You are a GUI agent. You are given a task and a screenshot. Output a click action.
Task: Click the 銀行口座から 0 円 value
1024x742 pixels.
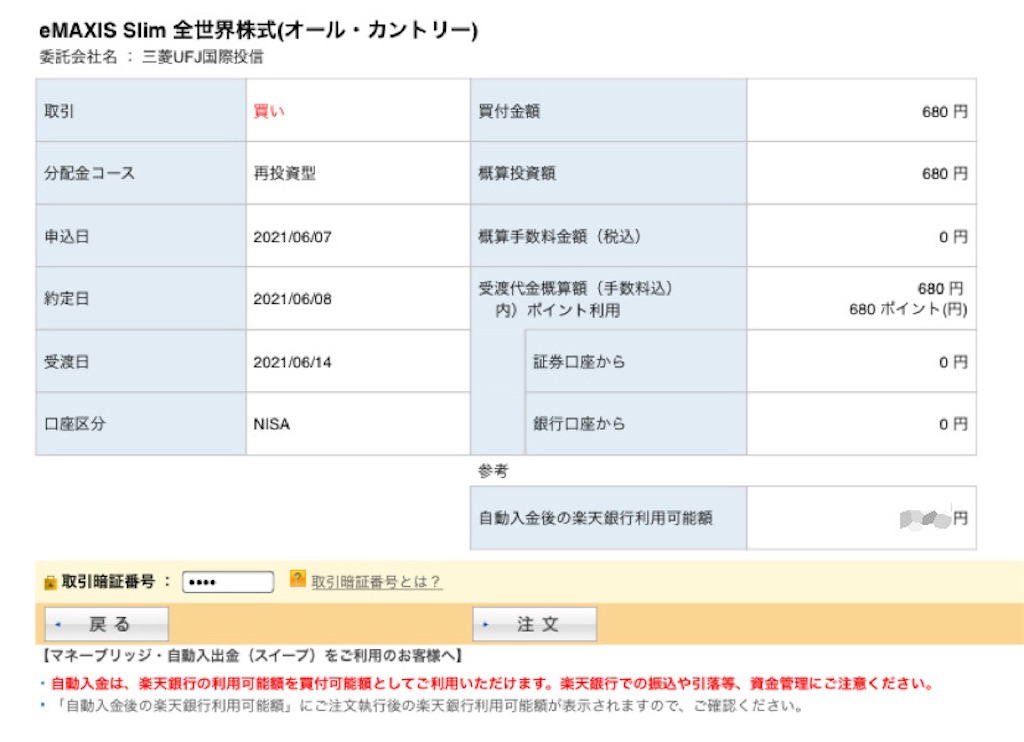click(x=953, y=425)
